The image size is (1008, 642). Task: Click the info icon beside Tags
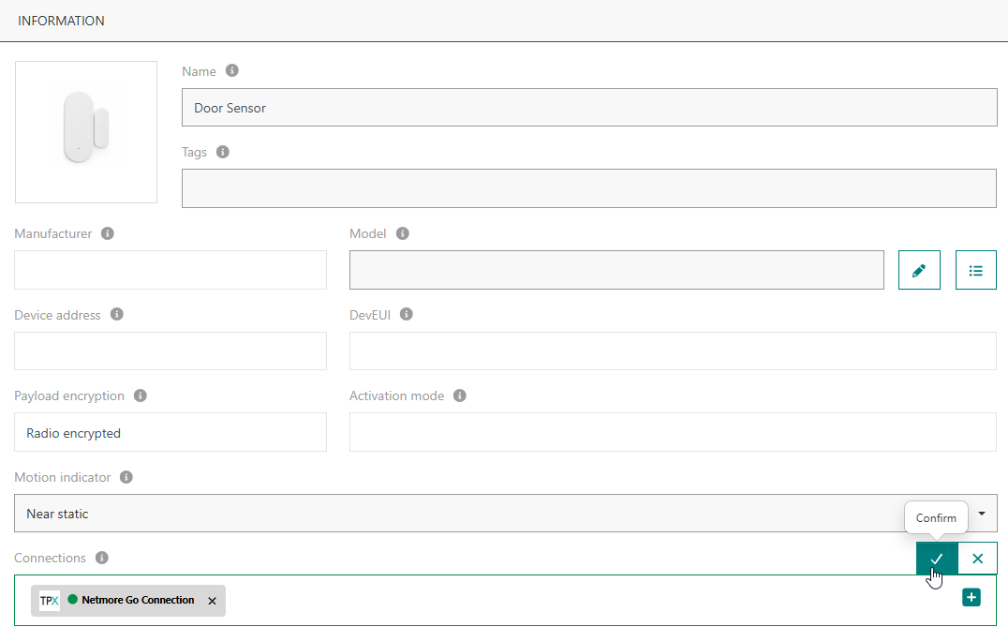(222, 152)
